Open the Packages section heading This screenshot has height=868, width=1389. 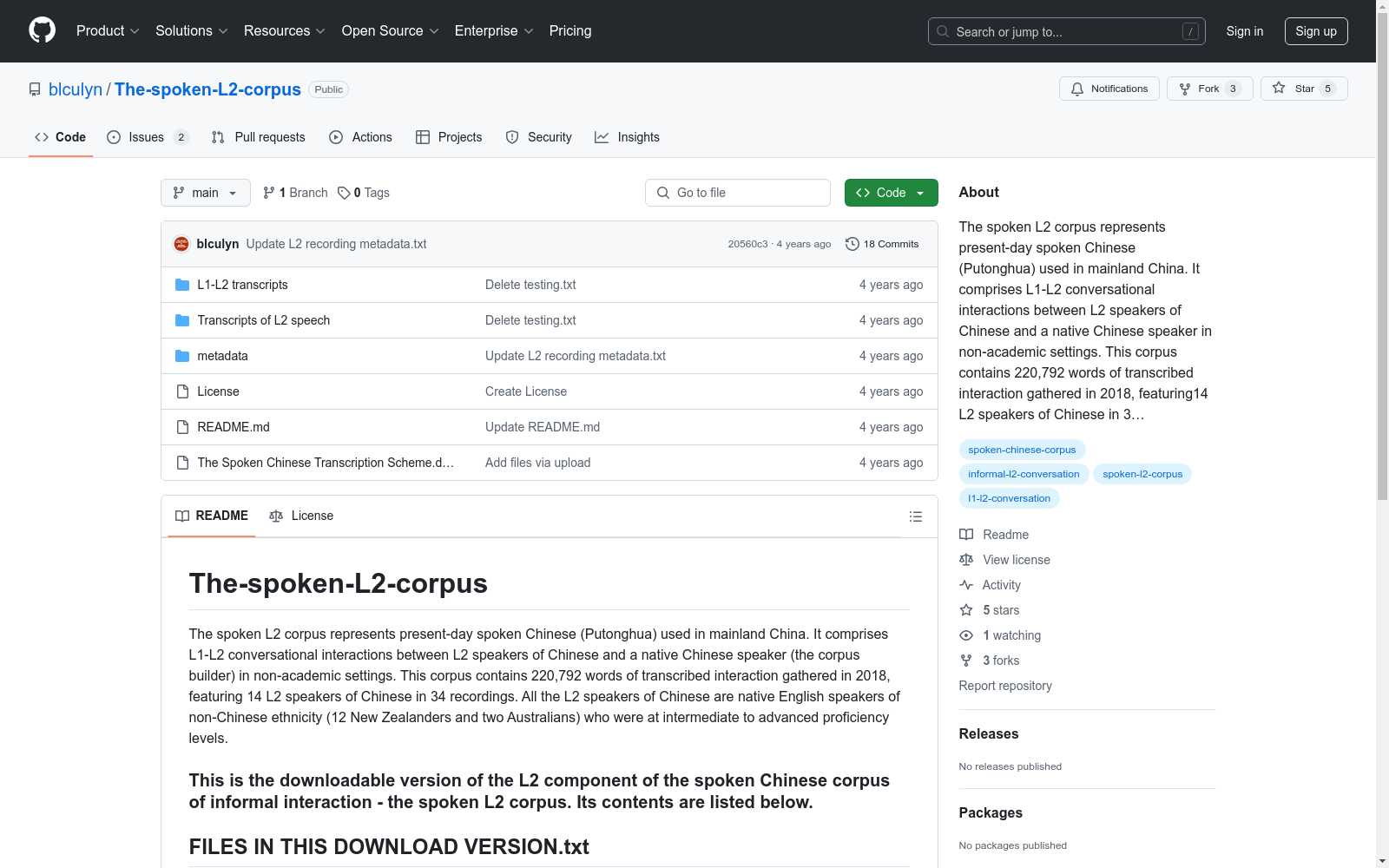point(991,812)
